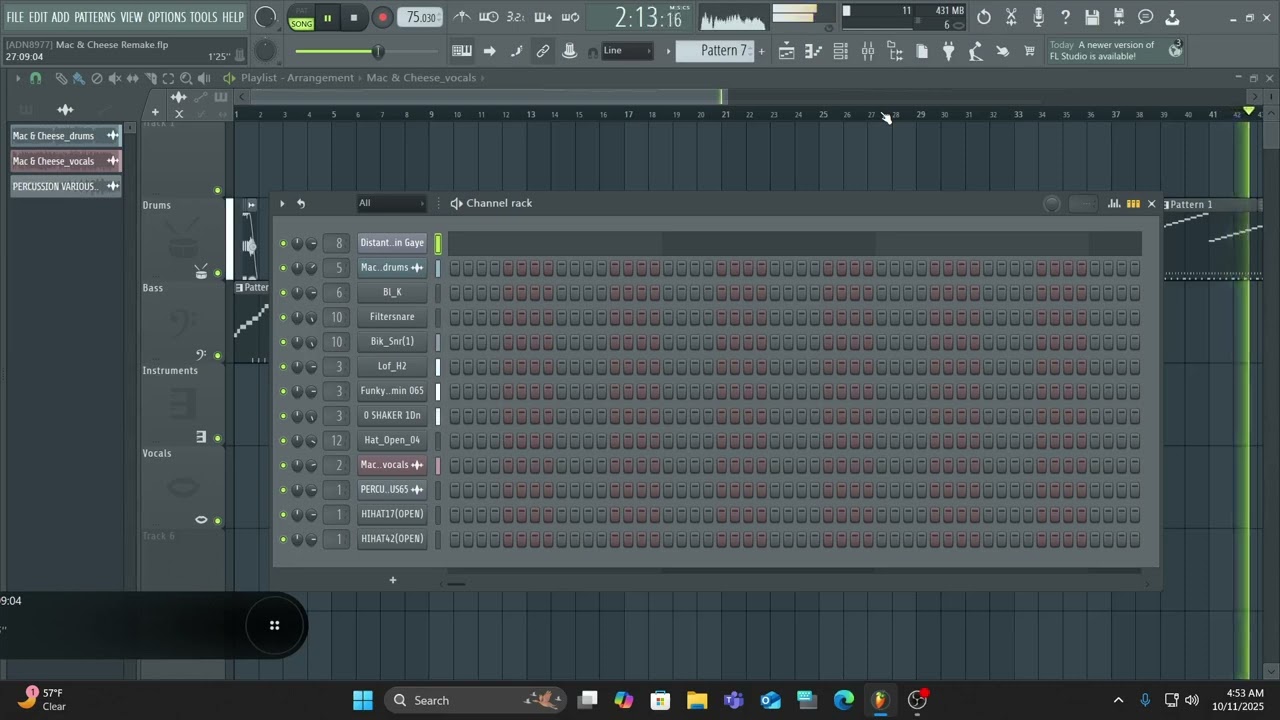Open the Pattern 7 selector
Screen dimensions: 1280x720
point(716,51)
